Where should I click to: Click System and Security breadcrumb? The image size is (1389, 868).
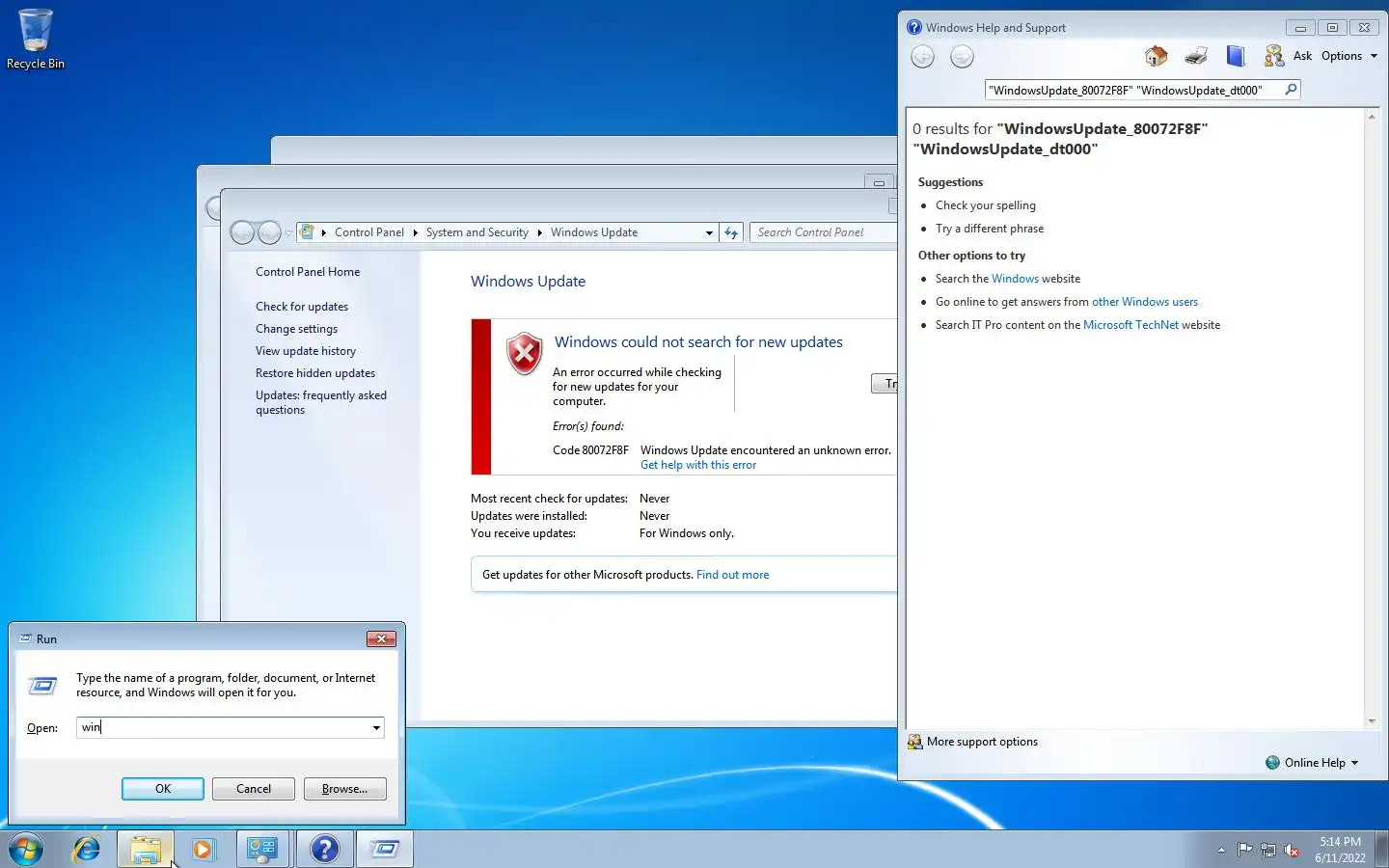pos(477,232)
